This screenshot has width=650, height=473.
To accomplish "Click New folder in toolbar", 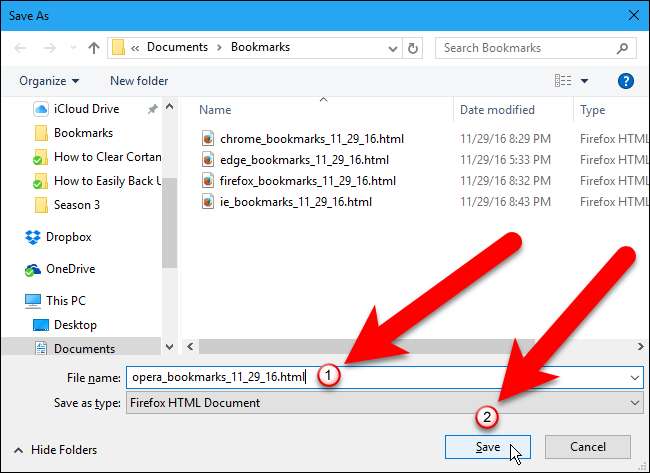I will click(139, 81).
